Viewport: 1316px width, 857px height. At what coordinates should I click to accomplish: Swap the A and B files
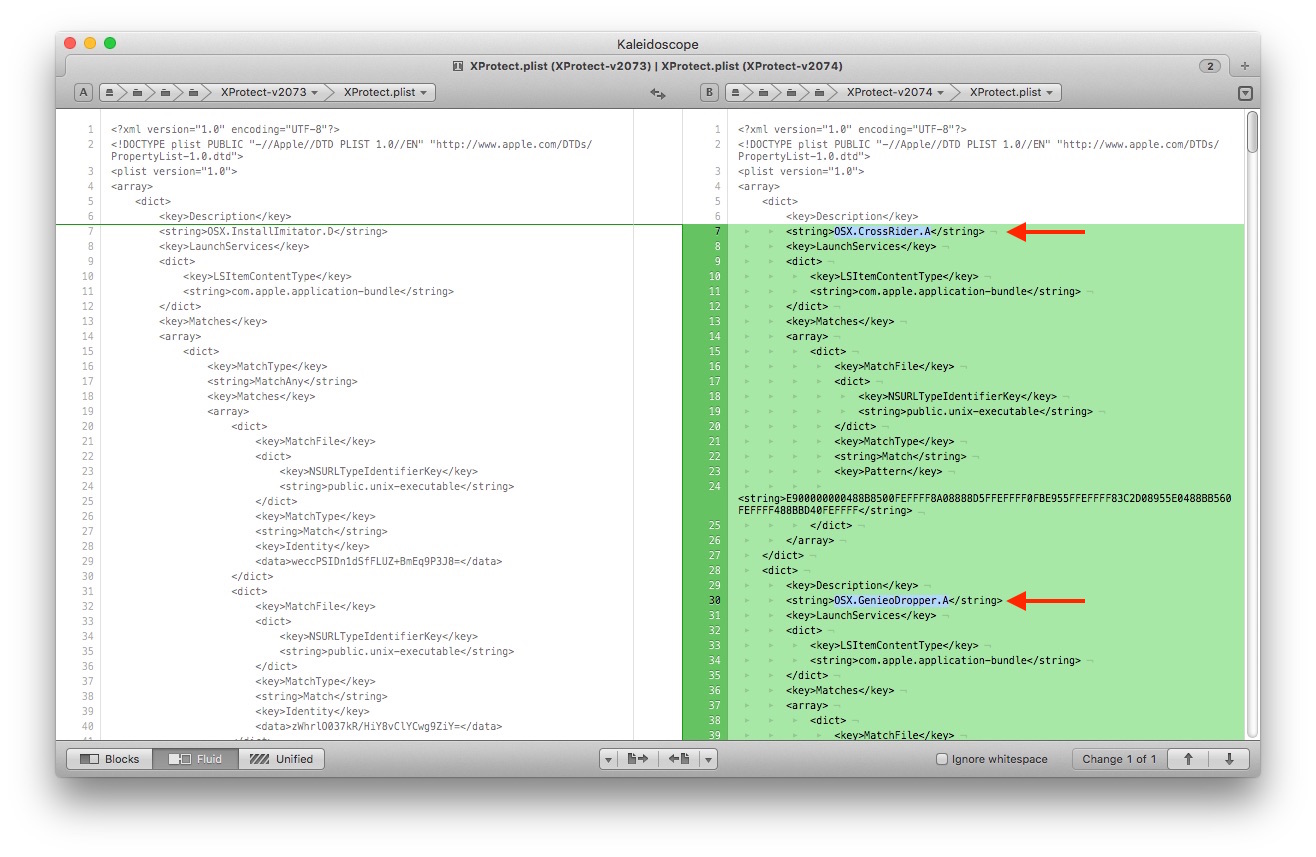(657, 93)
